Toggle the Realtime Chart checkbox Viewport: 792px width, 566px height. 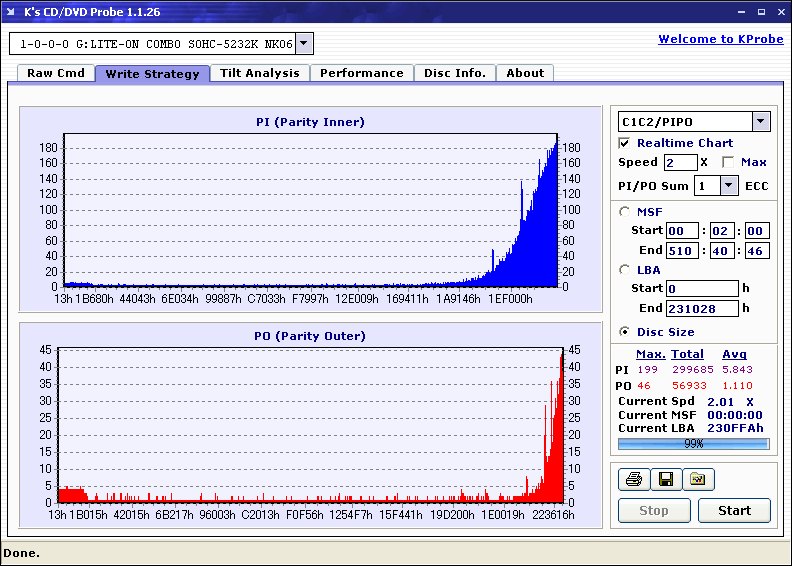pyautogui.click(x=624, y=143)
